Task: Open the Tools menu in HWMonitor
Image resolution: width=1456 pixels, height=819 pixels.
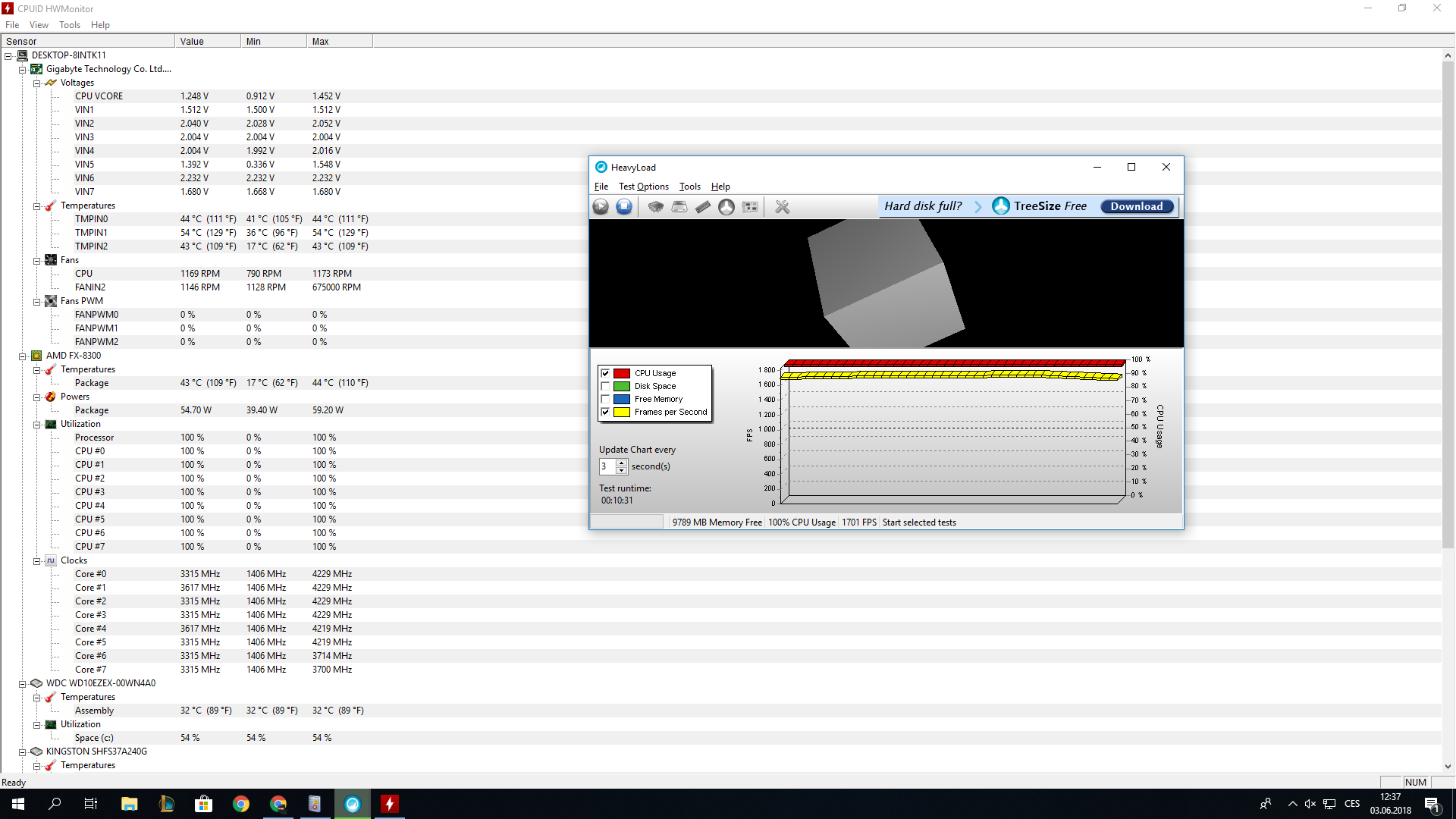Action: (69, 25)
